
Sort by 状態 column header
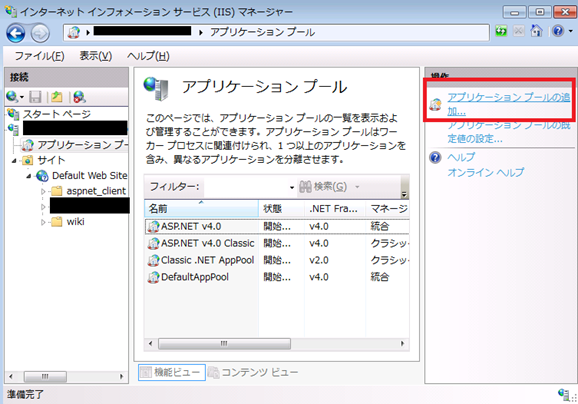tap(281, 209)
